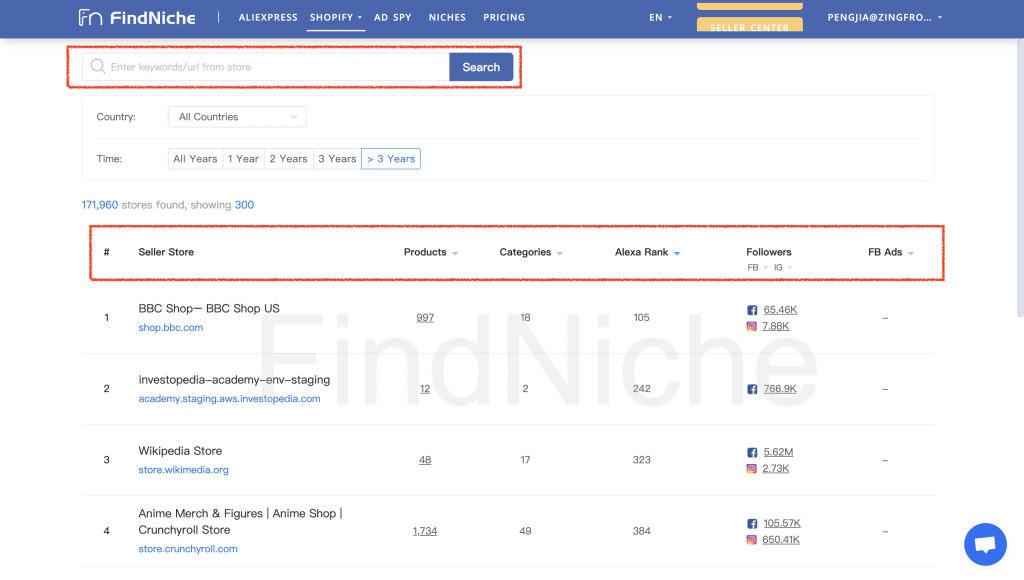Click 5.62M Facebook followers link
The height and width of the screenshot is (580, 1024).
778,452
